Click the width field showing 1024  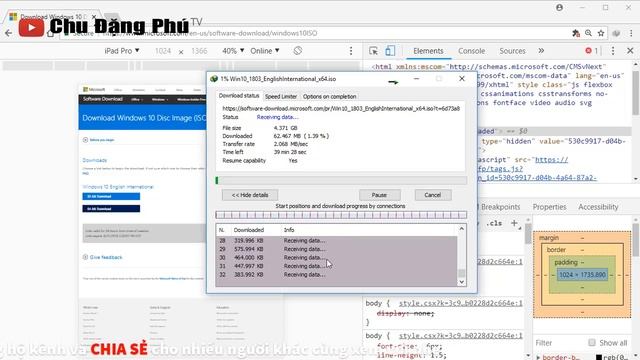163,51
